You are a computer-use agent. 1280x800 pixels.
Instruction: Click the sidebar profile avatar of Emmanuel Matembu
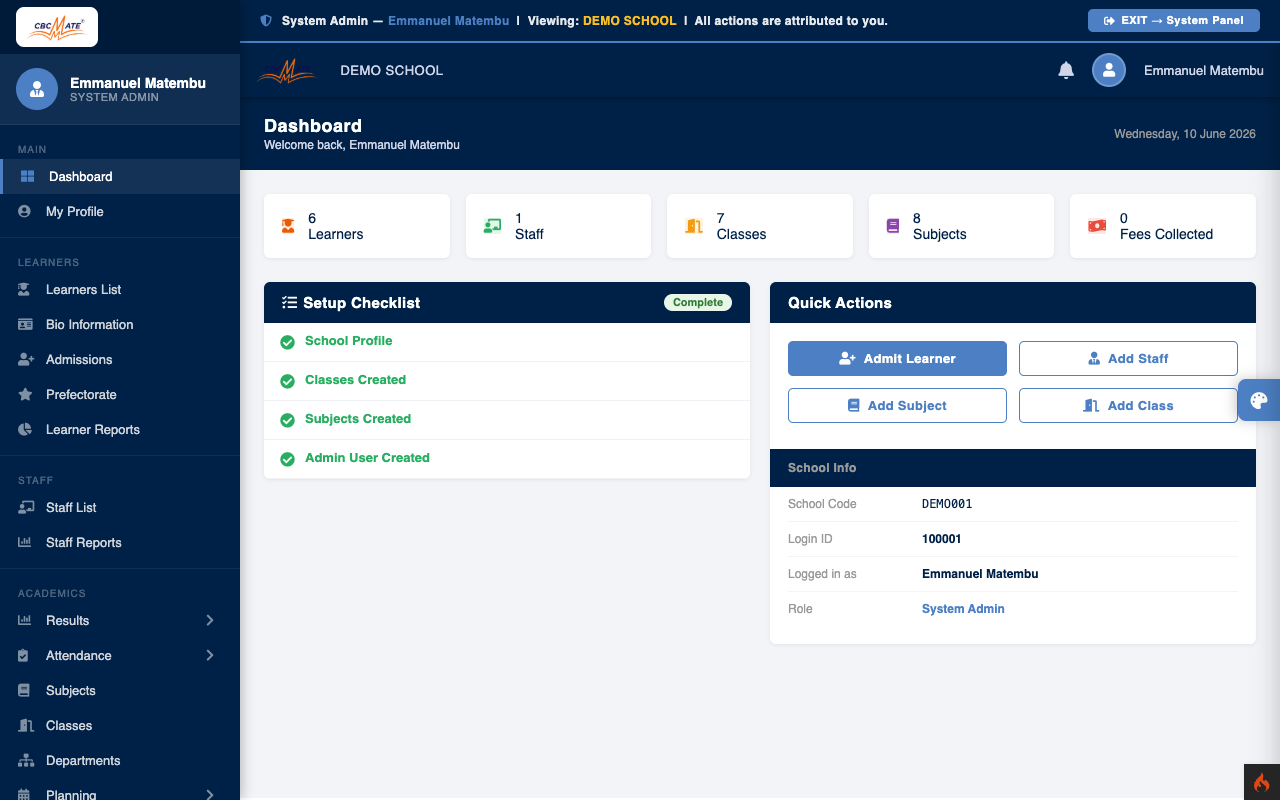click(x=37, y=89)
